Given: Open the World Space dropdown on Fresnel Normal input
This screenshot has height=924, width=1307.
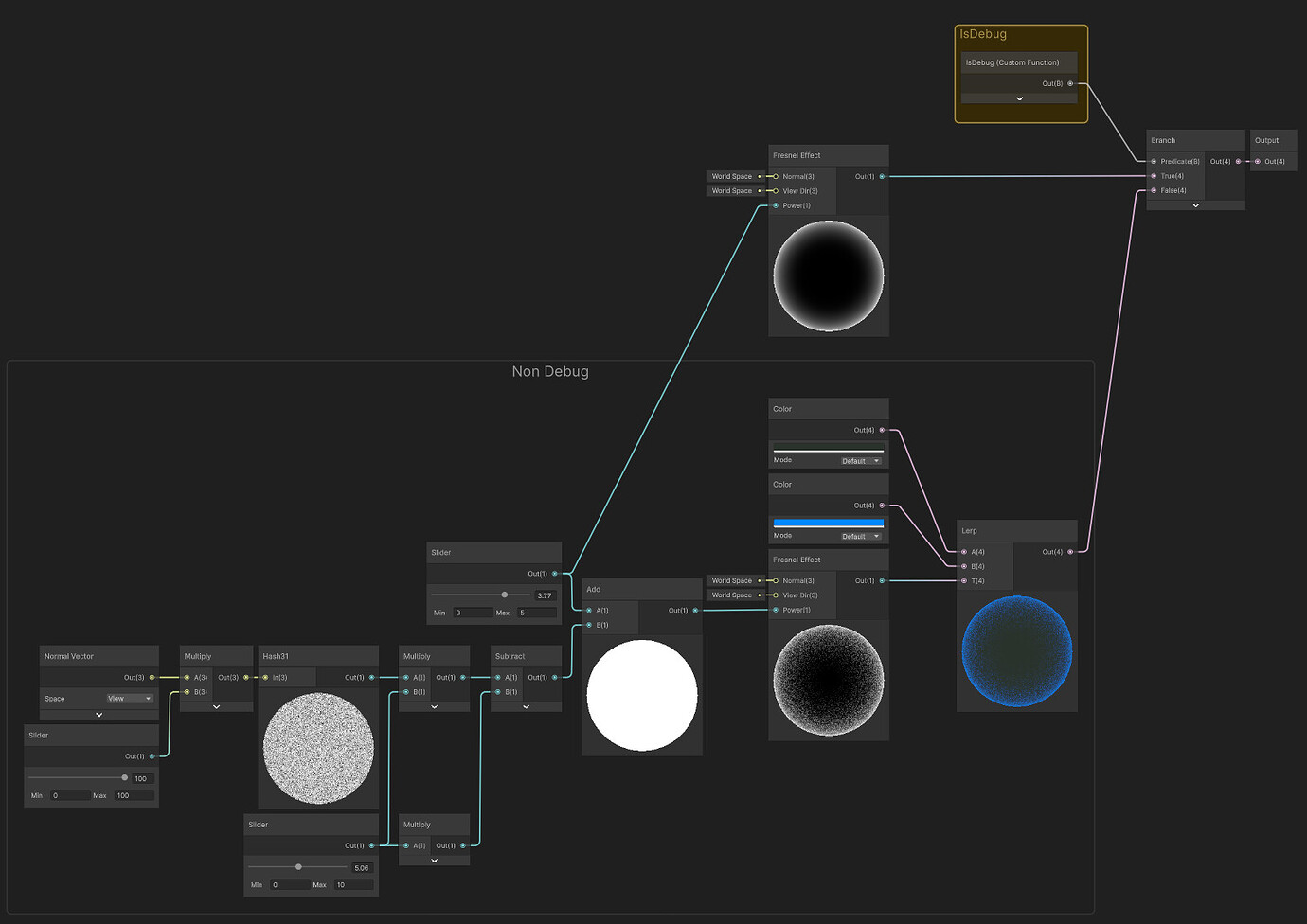Looking at the screenshot, I should (734, 176).
